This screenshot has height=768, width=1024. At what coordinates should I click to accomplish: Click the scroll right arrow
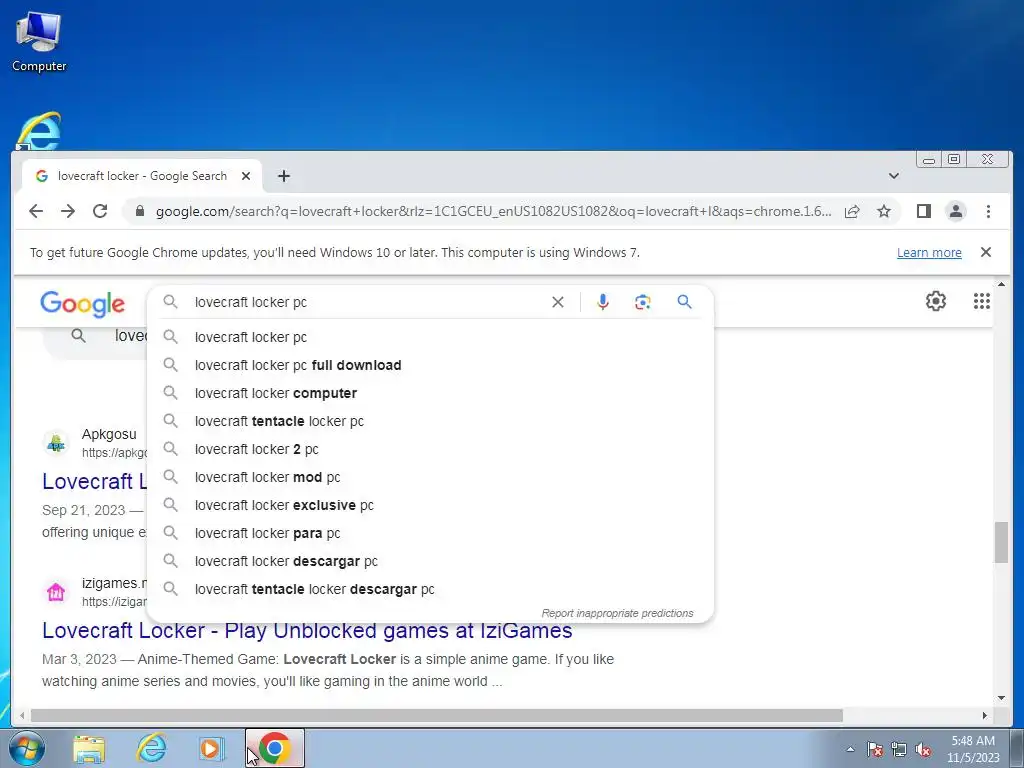(985, 716)
